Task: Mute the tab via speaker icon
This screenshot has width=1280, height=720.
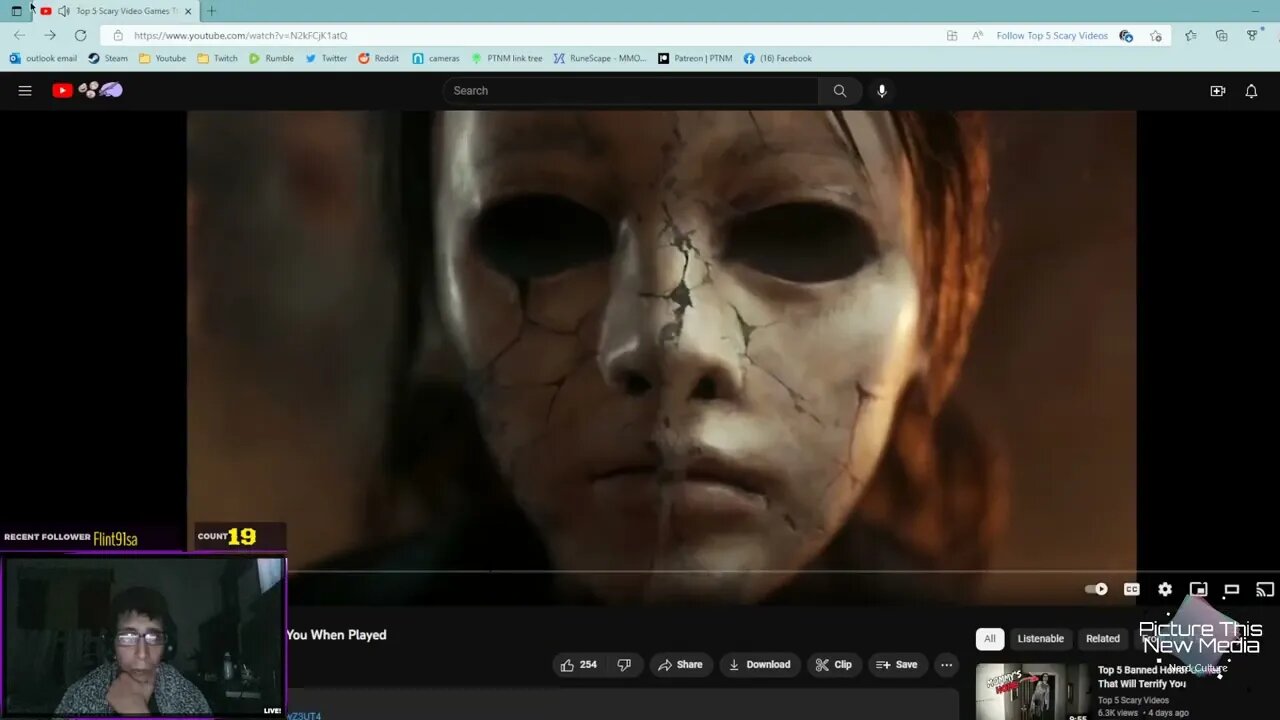Action: [64, 11]
